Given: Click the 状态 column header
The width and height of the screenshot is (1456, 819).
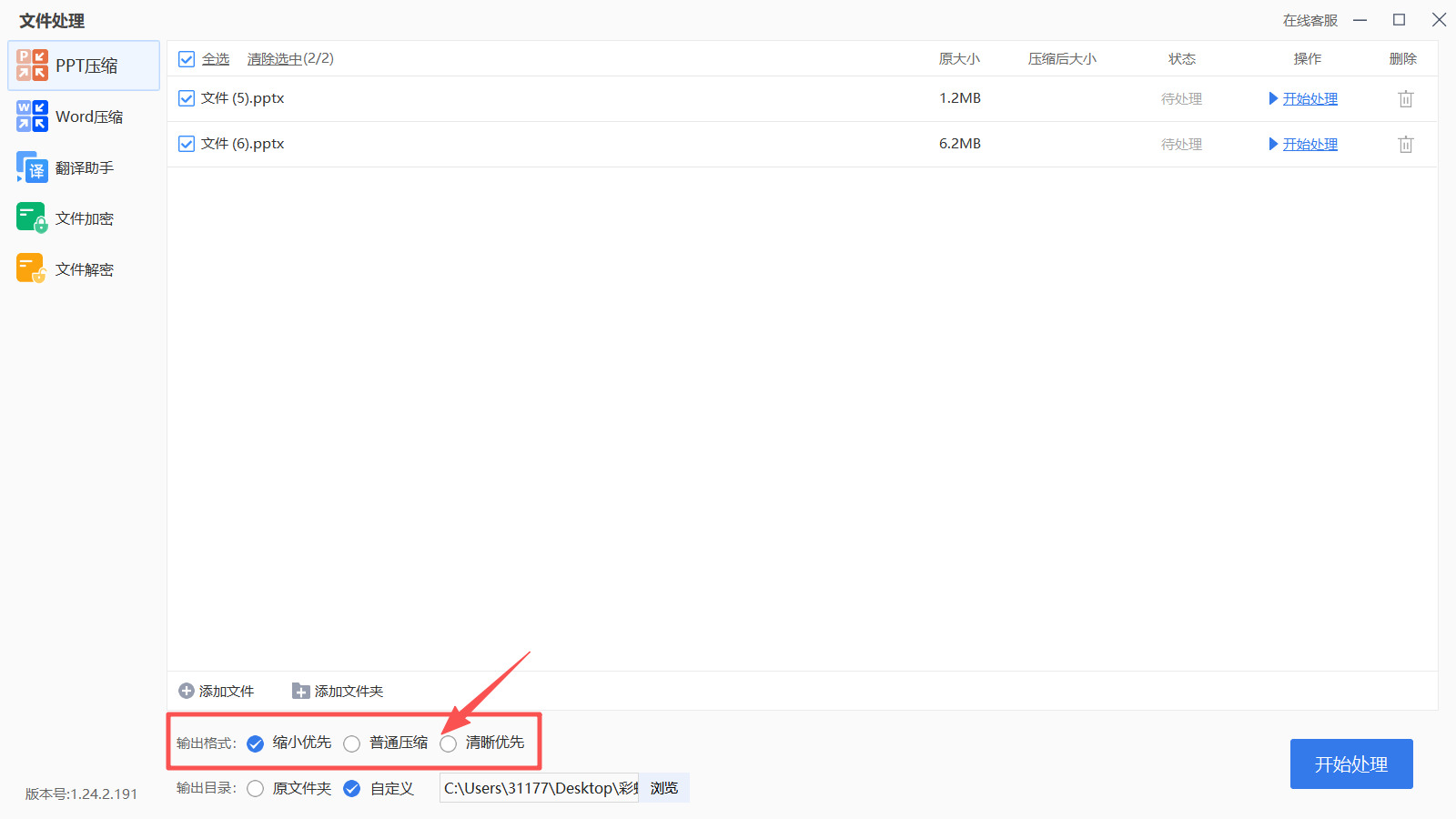Looking at the screenshot, I should 1182,59.
